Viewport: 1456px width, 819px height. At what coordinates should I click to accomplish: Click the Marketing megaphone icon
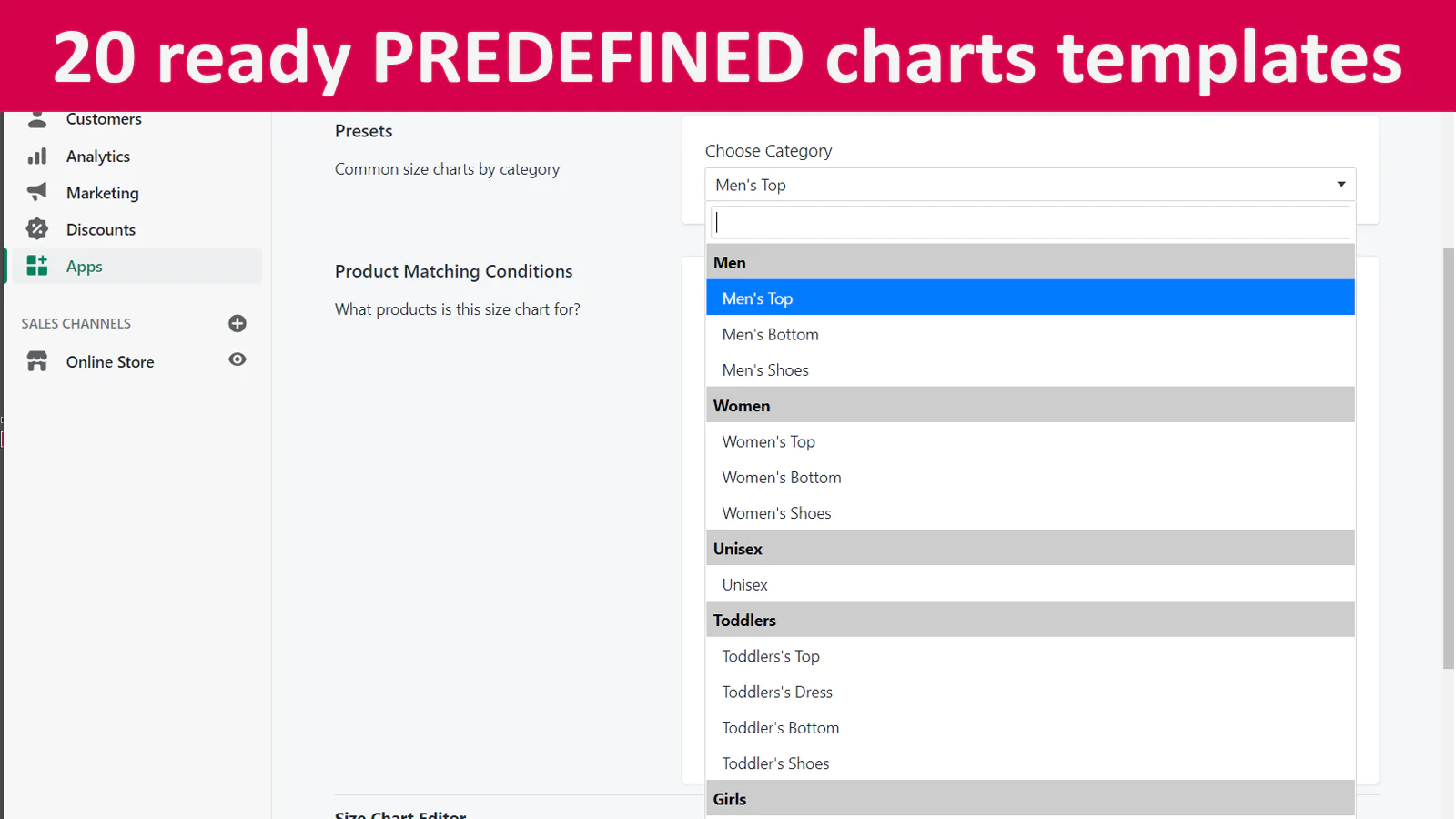click(x=37, y=192)
